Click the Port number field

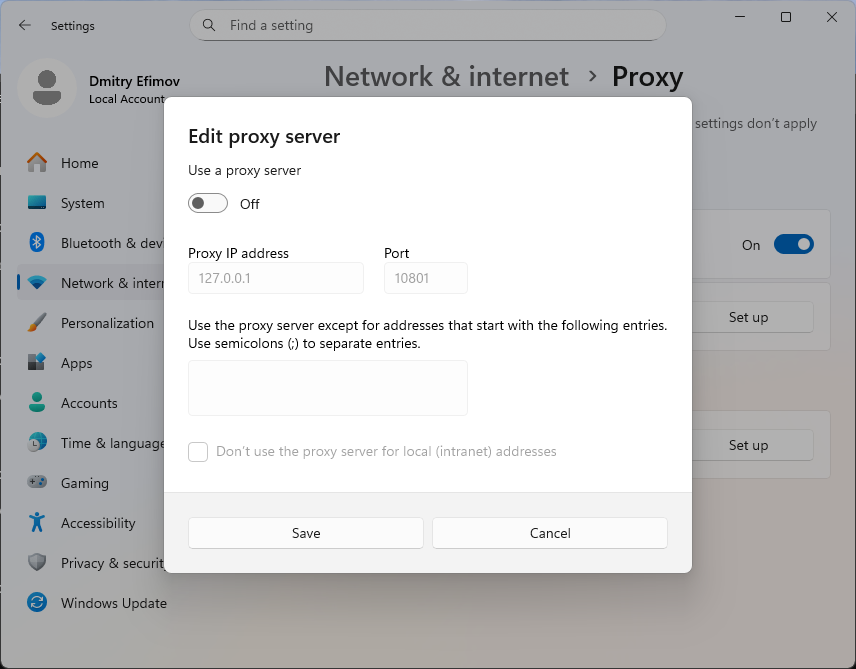pyautogui.click(x=425, y=278)
